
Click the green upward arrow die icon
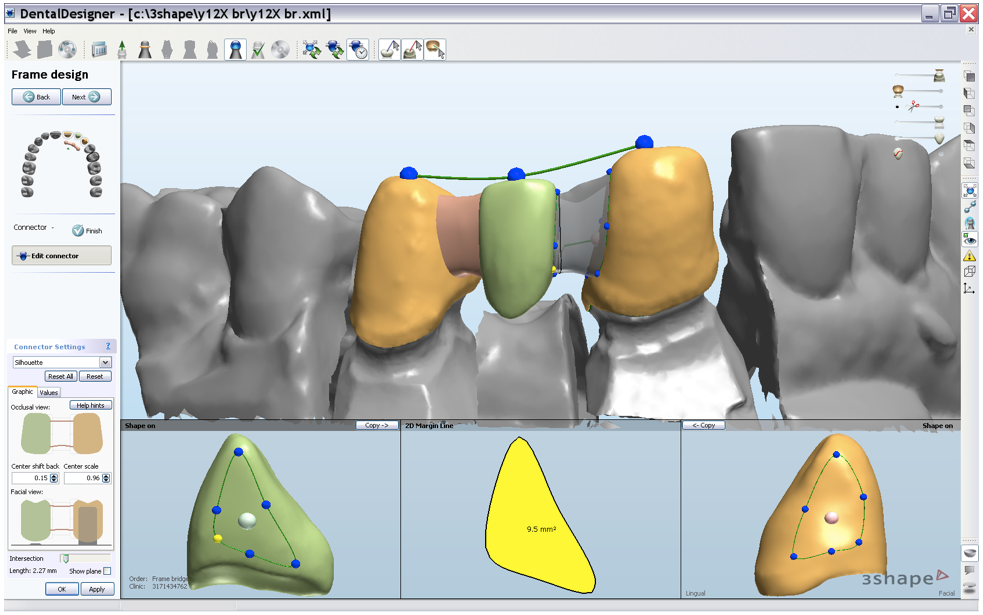click(x=122, y=50)
